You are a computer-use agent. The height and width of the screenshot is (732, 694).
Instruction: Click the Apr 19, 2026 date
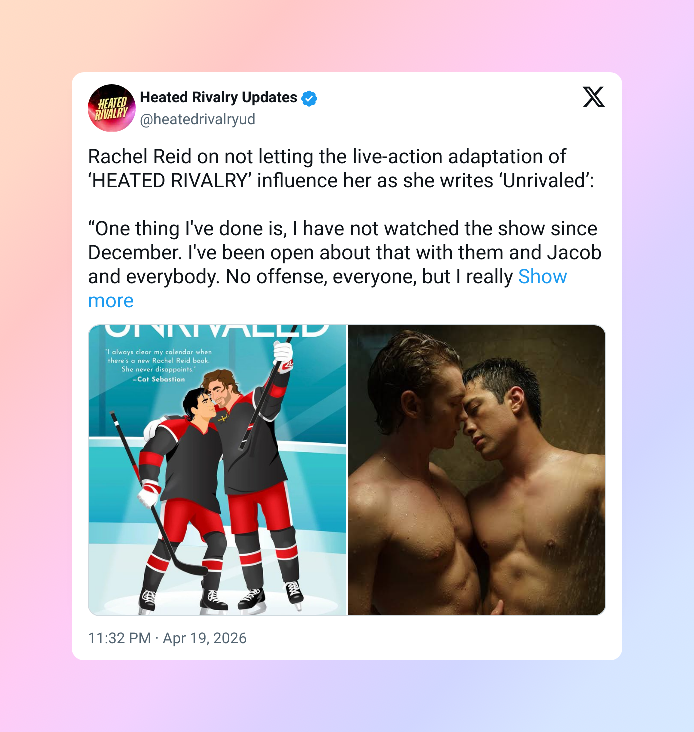click(204, 638)
